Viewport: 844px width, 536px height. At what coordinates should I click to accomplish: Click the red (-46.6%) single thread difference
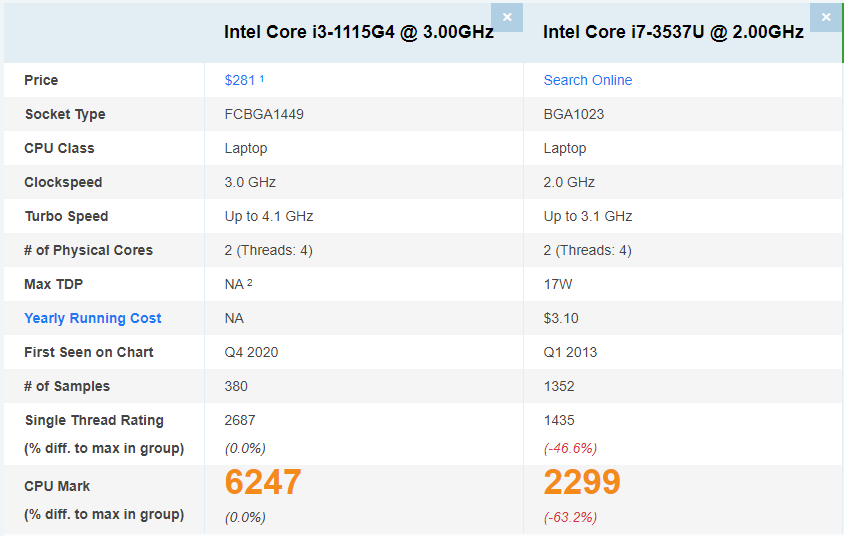click(x=570, y=448)
